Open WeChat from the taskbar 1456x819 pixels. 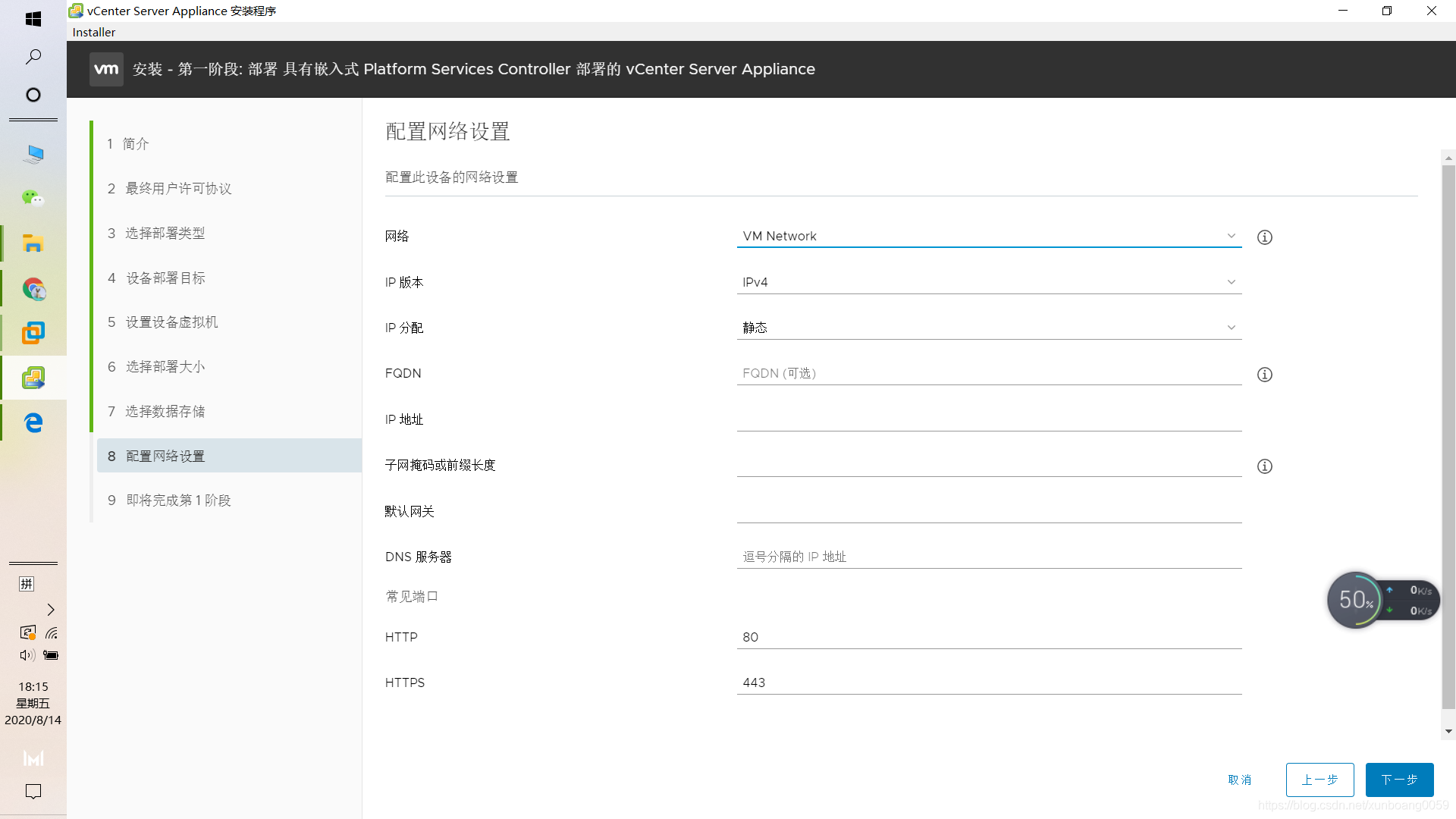[x=33, y=199]
